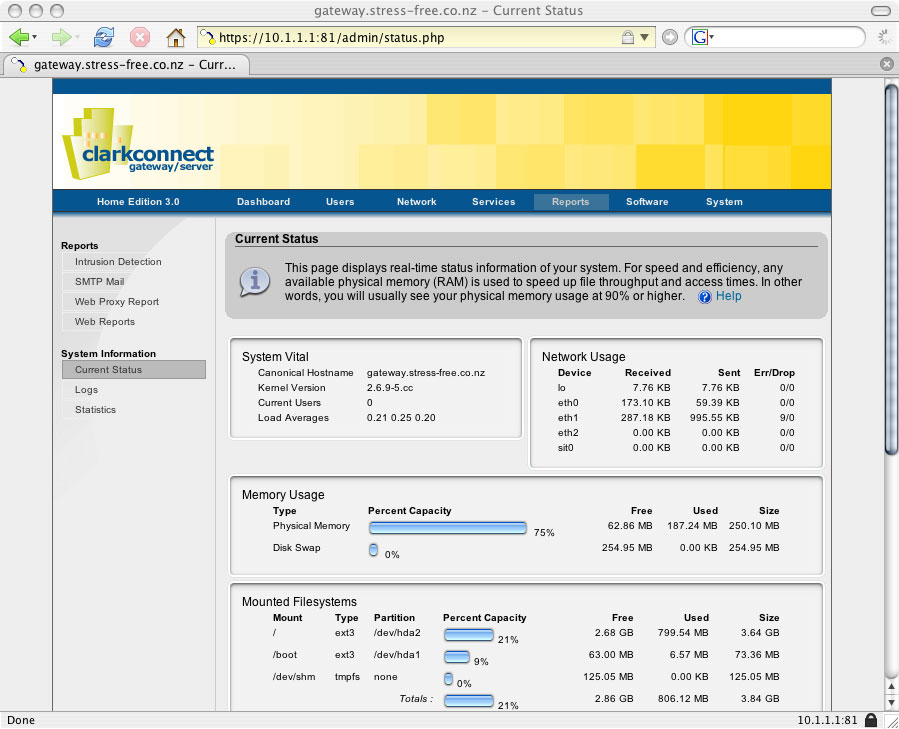Expand the address bar URL history dropdown
Screen dimensions: 899x729
644,37
